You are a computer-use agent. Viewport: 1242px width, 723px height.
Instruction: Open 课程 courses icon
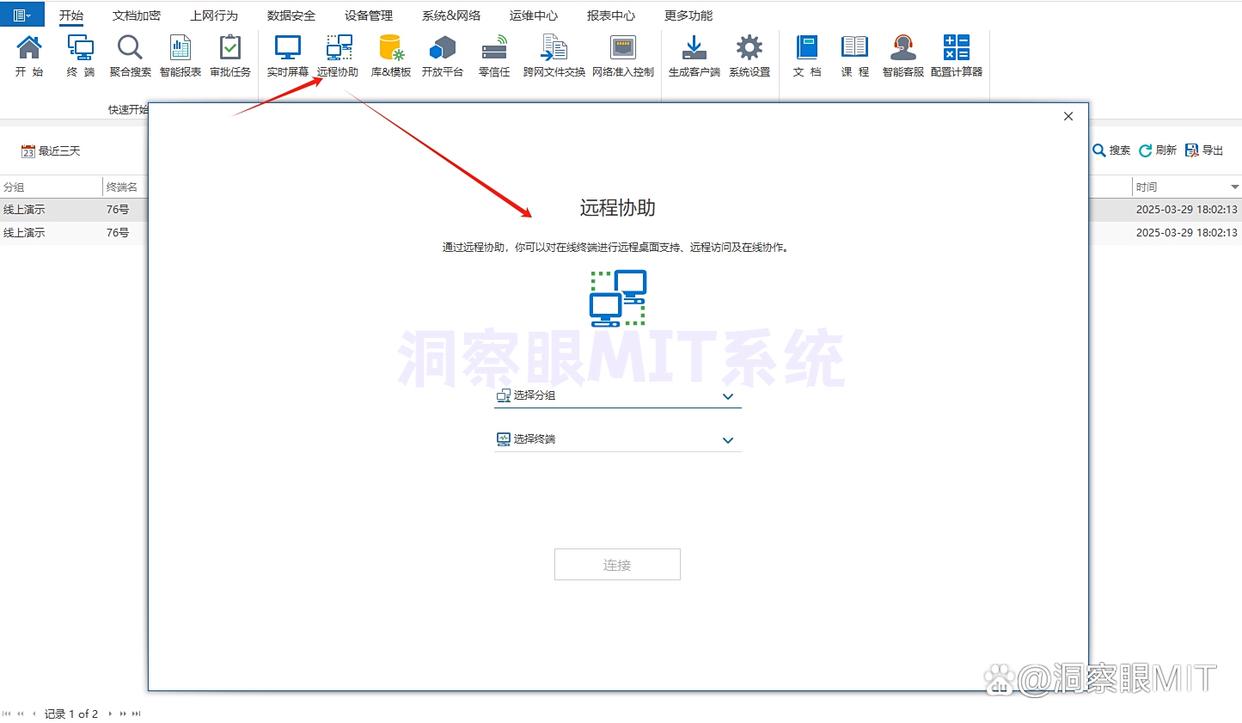click(855, 56)
